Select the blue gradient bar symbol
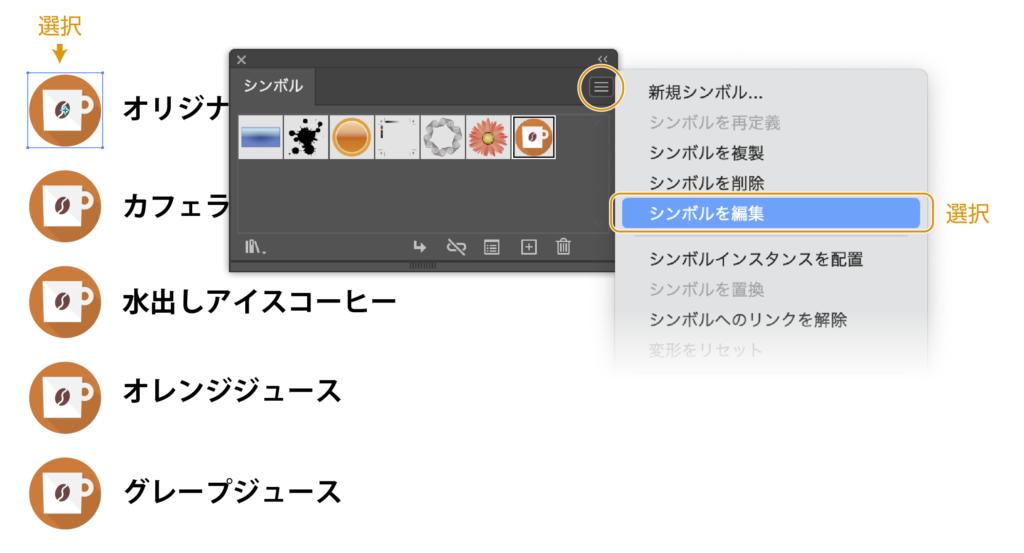The height and width of the screenshot is (553, 1024). coord(261,137)
